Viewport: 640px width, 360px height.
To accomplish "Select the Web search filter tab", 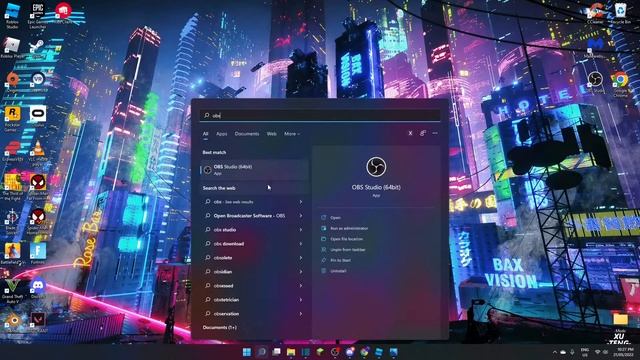I will [x=271, y=134].
